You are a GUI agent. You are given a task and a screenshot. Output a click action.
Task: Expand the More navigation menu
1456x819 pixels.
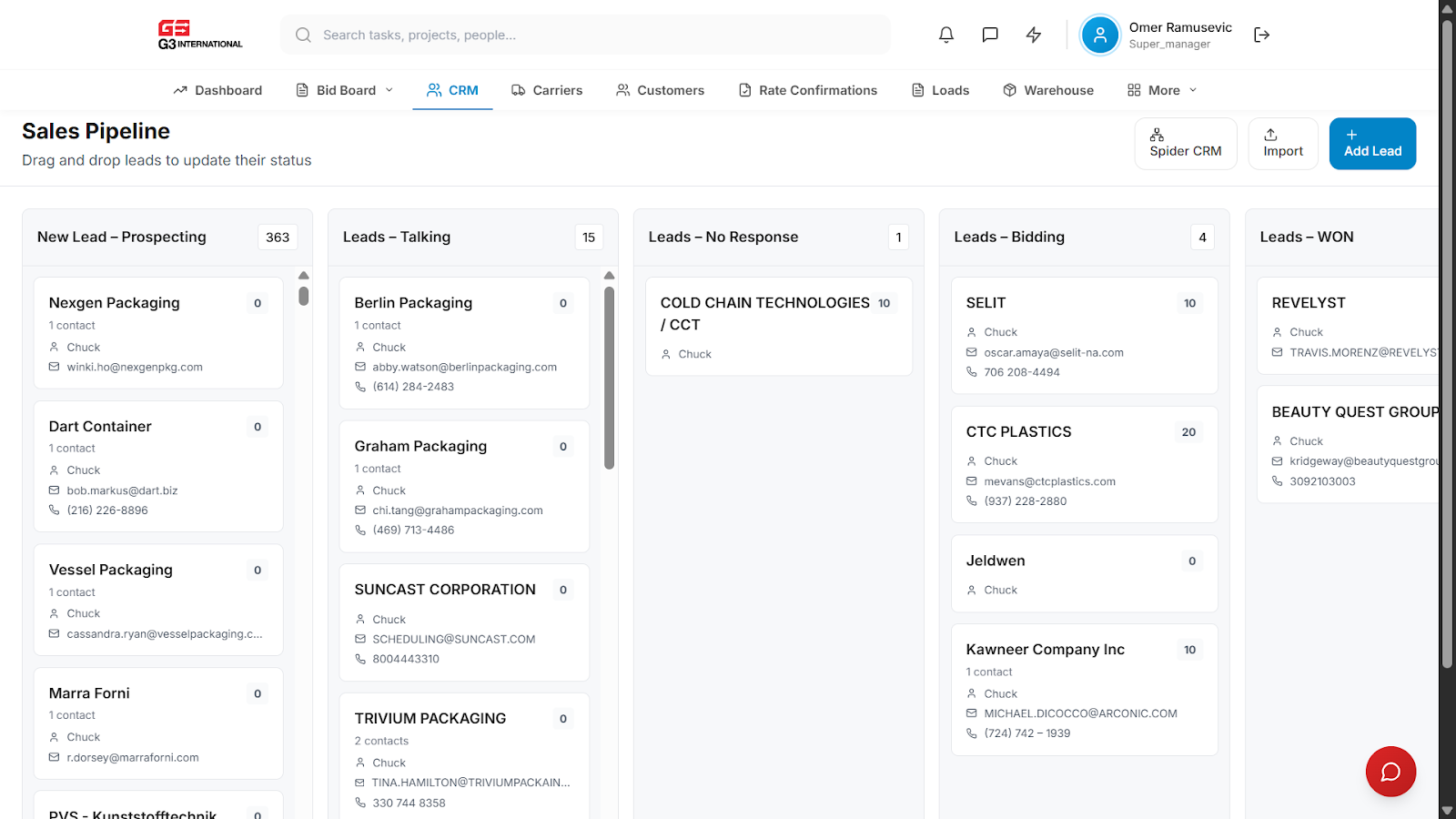click(1162, 90)
